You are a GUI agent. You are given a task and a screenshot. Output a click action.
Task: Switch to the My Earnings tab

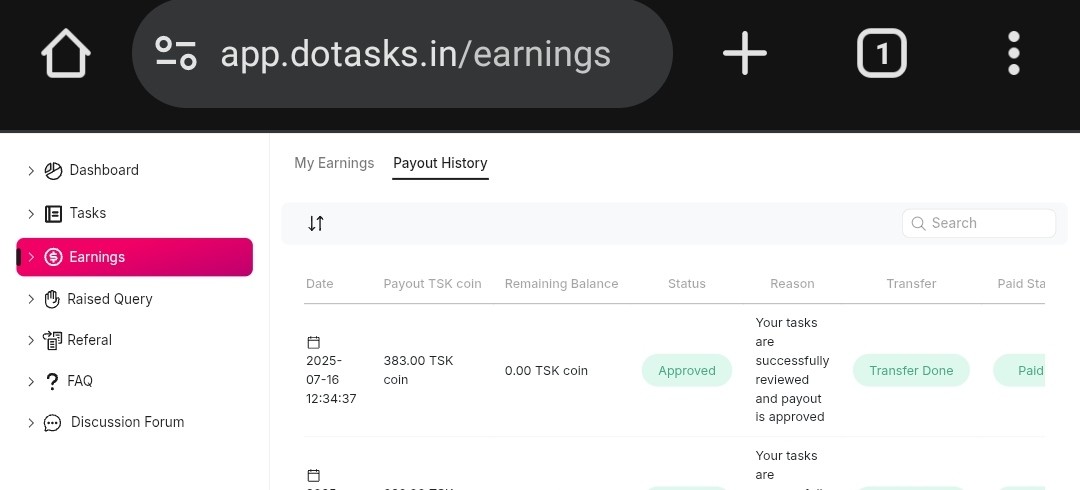point(334,163)
